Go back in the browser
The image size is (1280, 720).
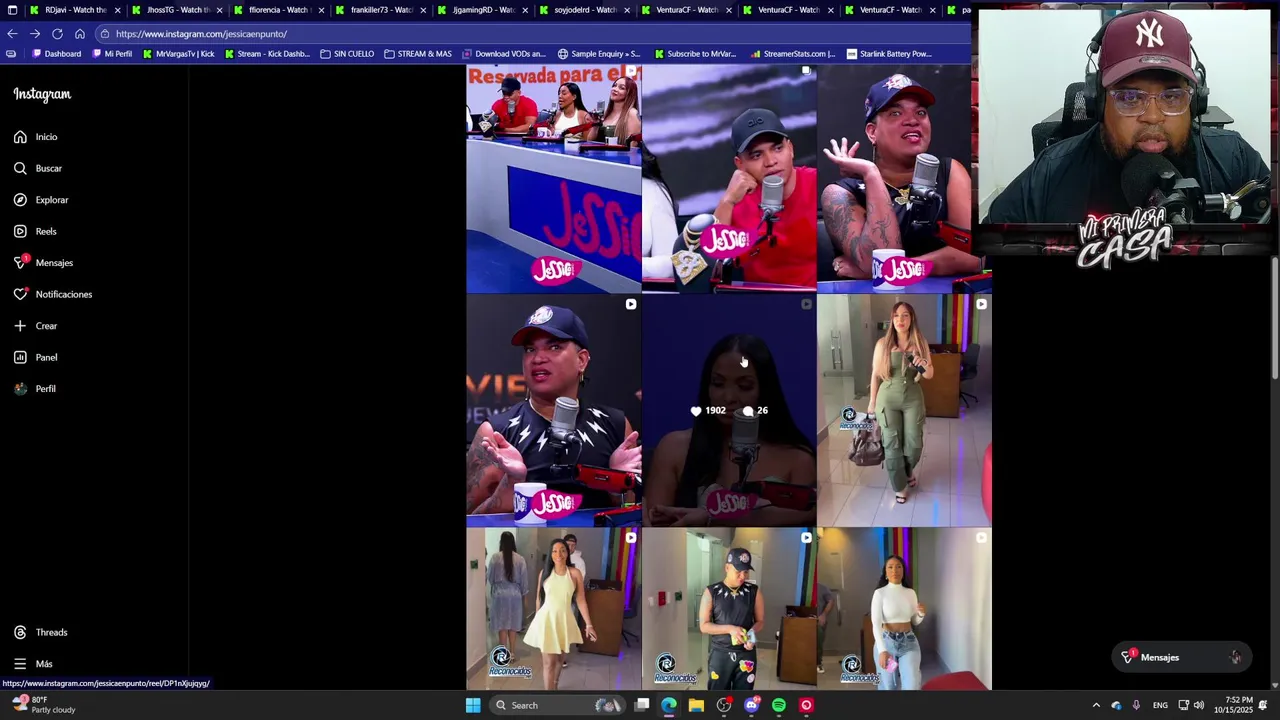(x=12, y=34)
